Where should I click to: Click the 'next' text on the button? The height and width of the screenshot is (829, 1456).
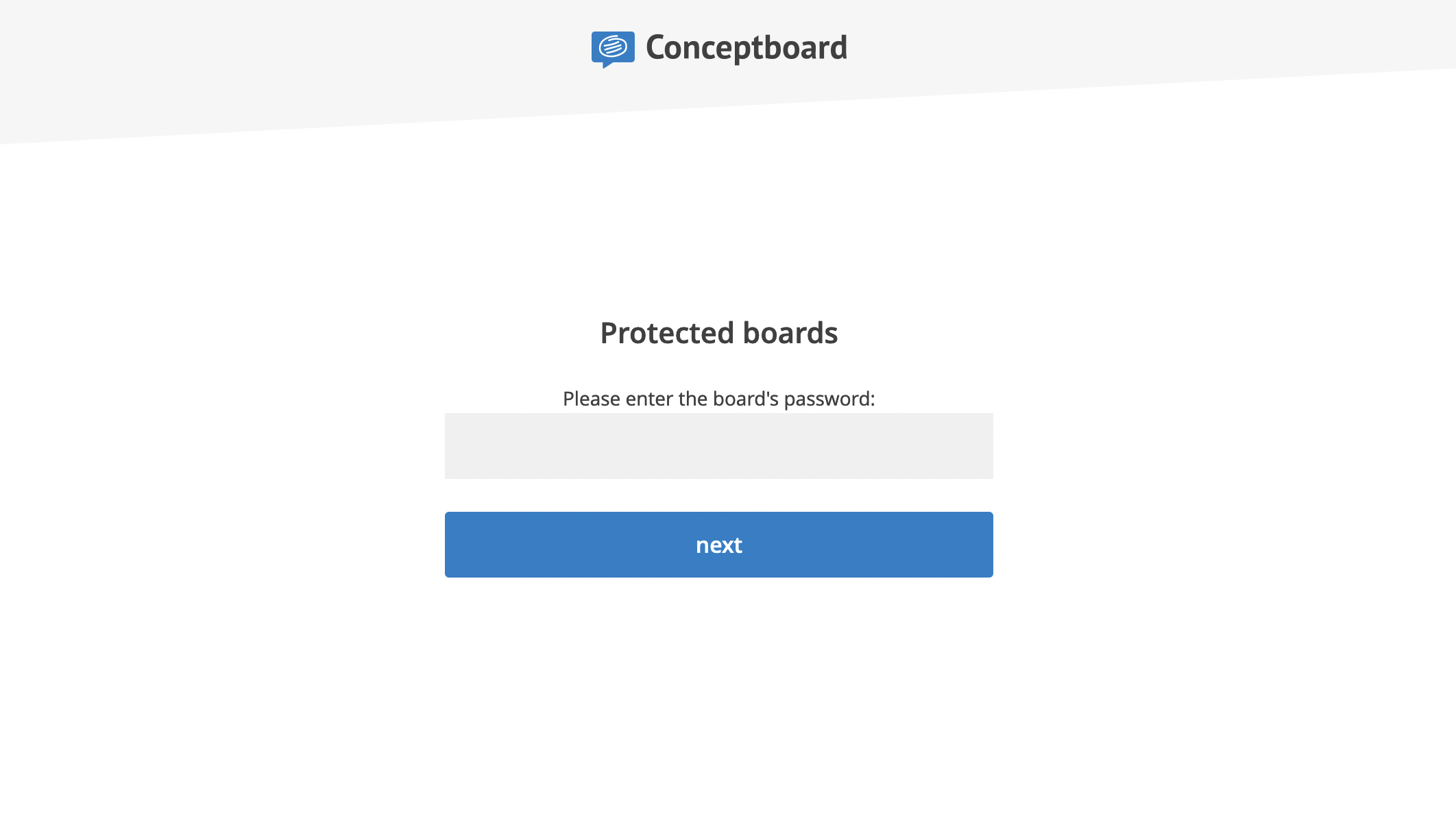tap(718, 545)
